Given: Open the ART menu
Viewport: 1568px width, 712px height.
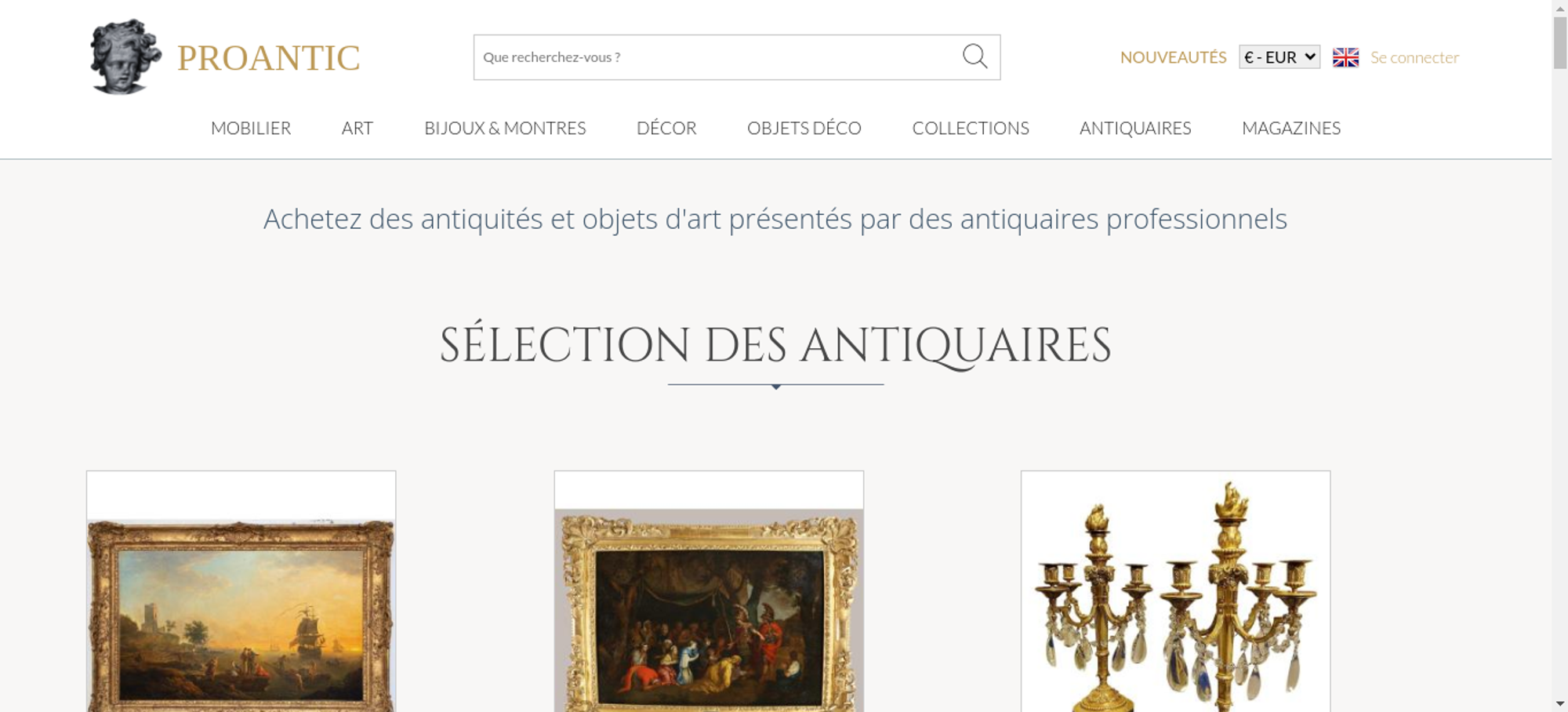Looking at the screenshot, I should (358, 128).
